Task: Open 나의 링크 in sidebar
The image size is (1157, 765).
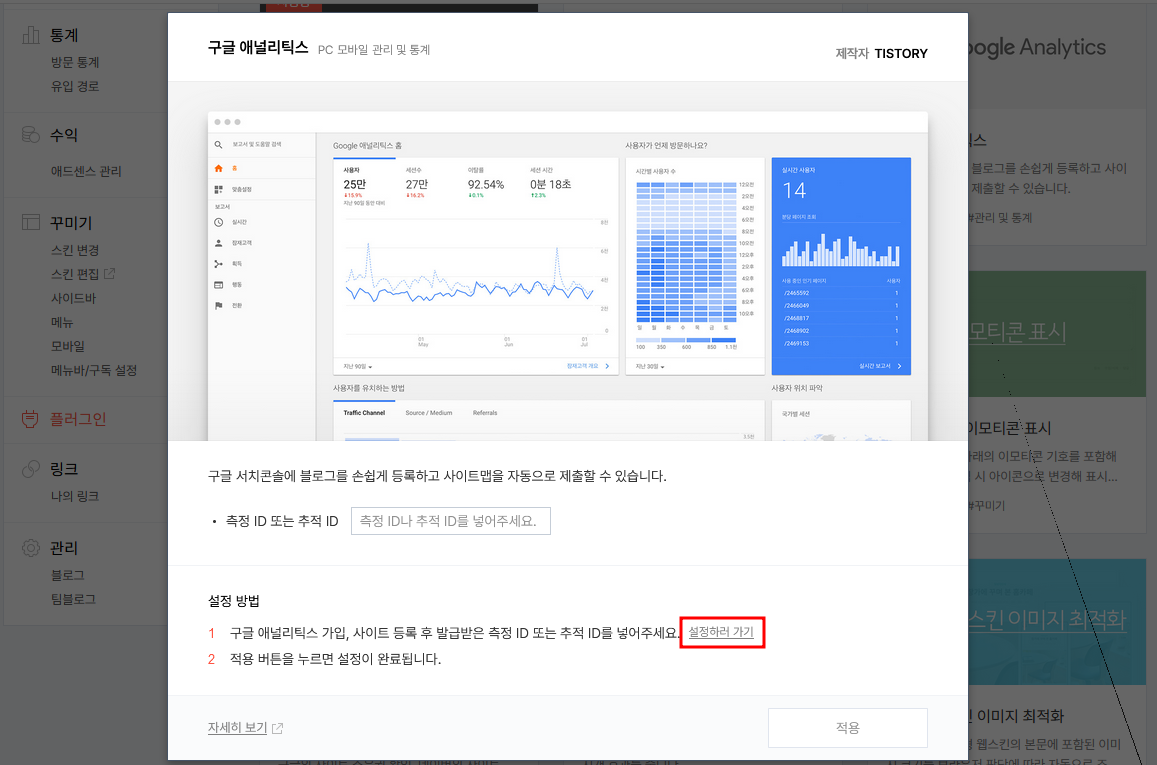Action: coord(75,496)
